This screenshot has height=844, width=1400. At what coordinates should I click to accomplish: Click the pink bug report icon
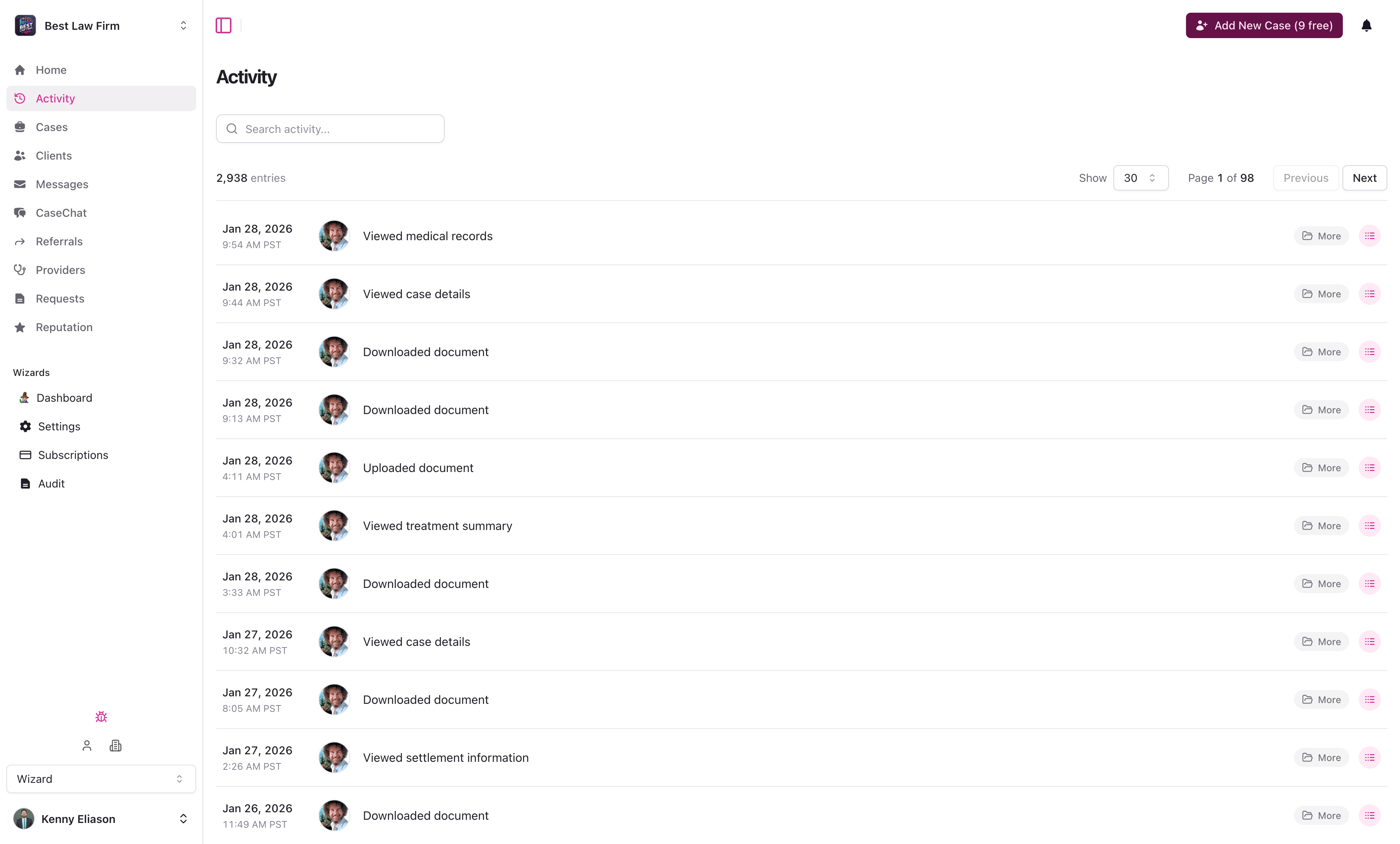click(100, 716)
